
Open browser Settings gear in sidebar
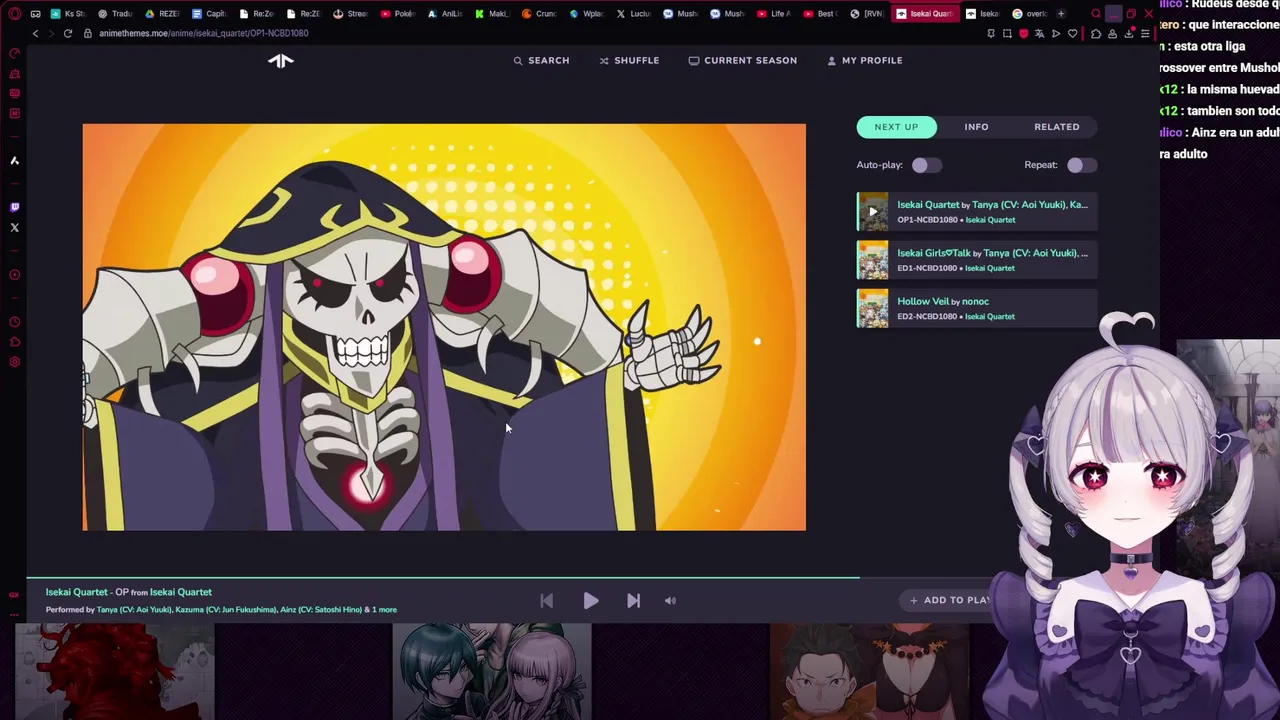[x=14, y=362]
